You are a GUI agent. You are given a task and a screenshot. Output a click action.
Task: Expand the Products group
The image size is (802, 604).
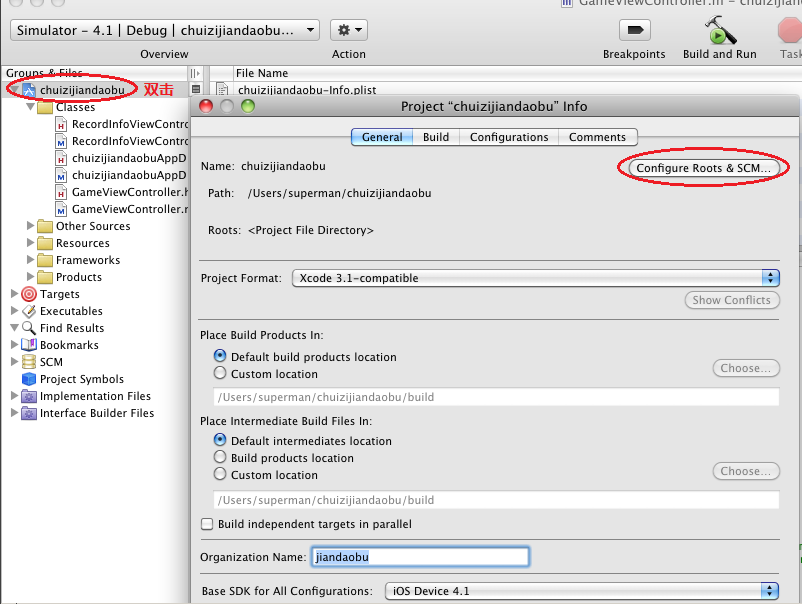coord(30,277)
